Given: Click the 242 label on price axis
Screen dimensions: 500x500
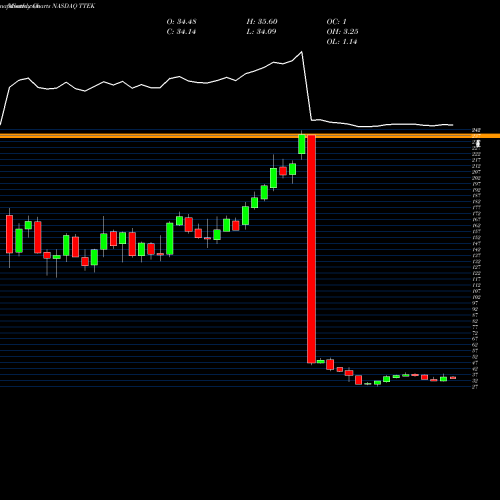Looking at the screenshot, I should point(476,130).
